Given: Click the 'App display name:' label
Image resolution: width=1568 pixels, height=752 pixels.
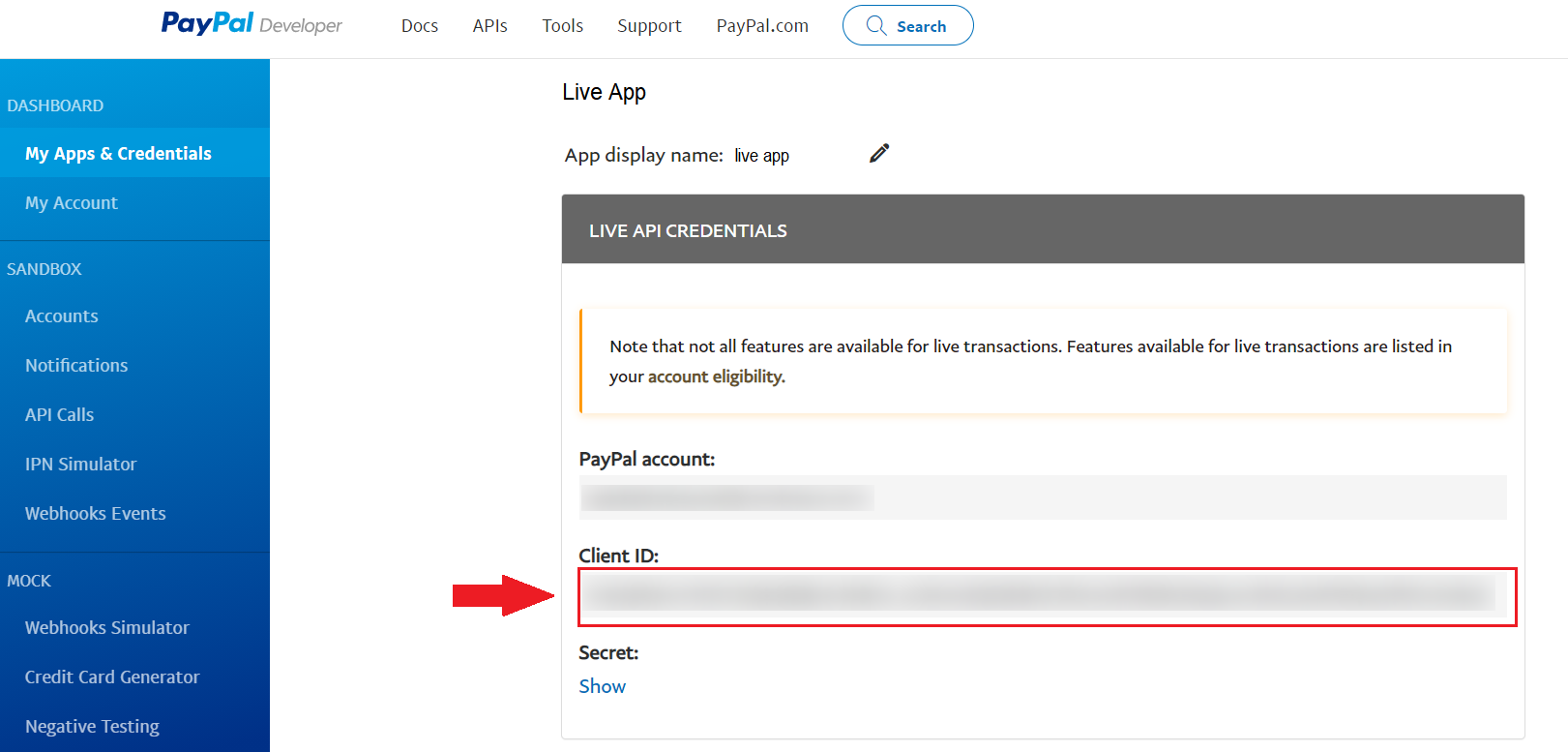Looking at the screenshot, I should click(x=643, y=155).
